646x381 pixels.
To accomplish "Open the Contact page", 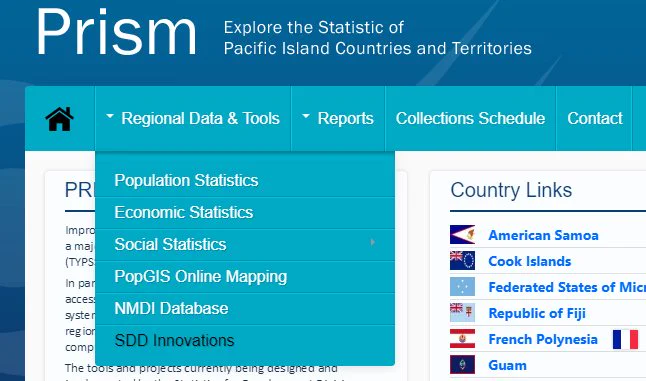I will 595,119.
